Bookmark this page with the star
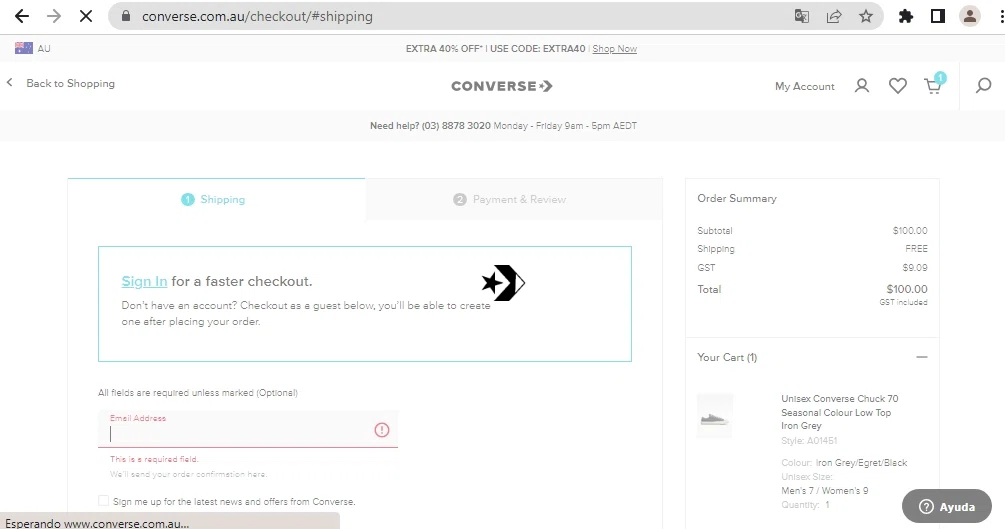Screen dimensions: 1005x529 coord(866,16)
